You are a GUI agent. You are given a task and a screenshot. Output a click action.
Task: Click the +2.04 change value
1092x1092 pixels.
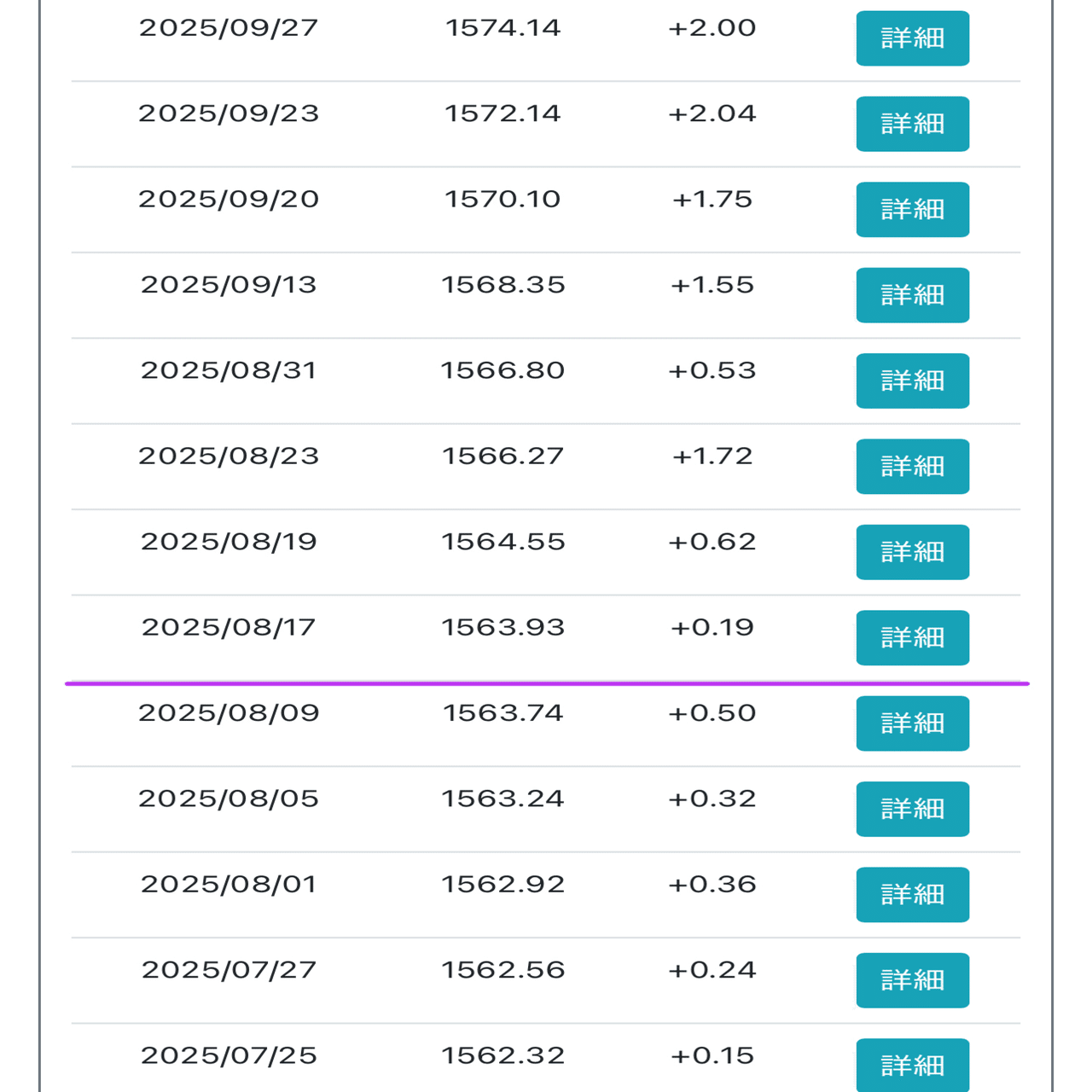[x=712, y=113]
